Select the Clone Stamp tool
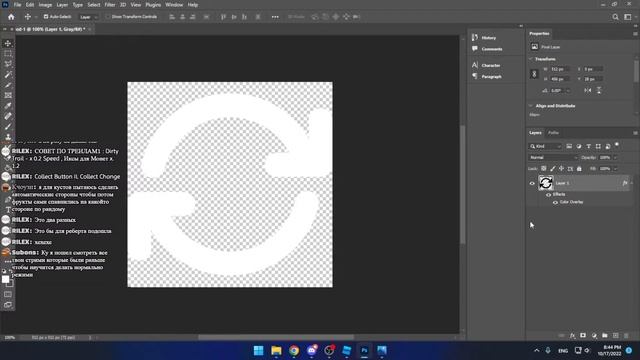This screenshot has width=640, height=360. [8, 137]
